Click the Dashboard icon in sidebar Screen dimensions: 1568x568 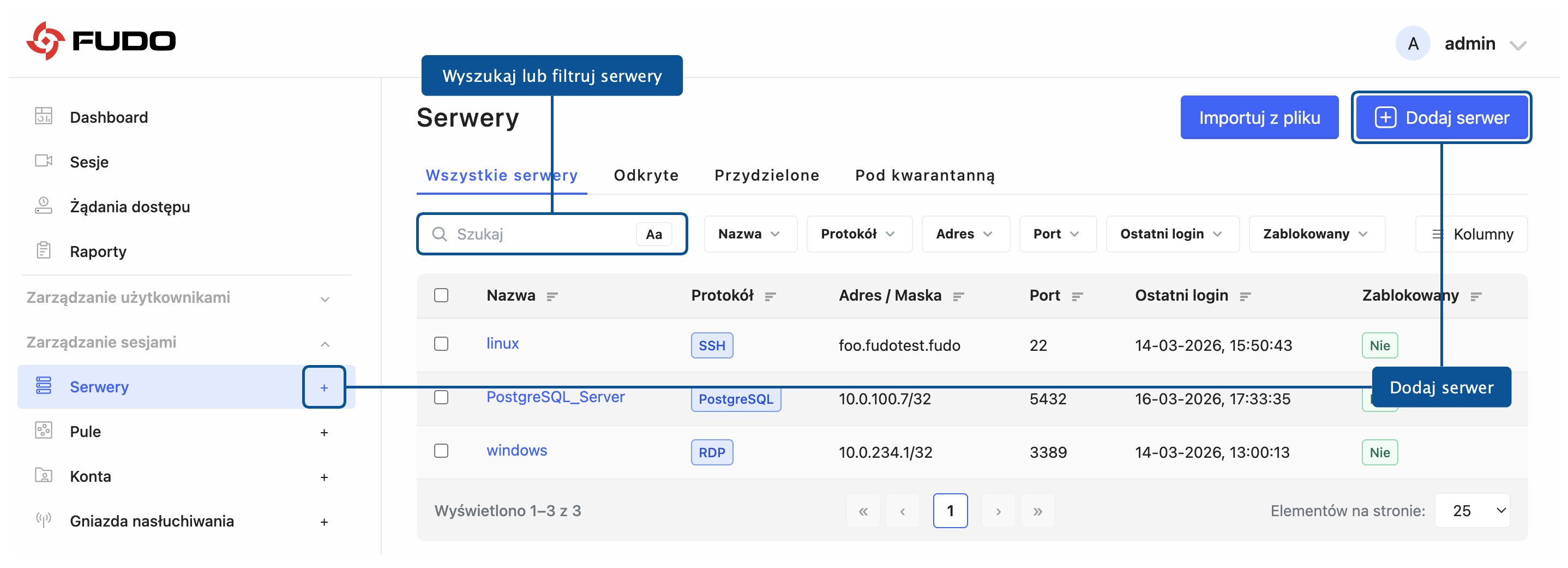pyautogui.click(x=43, y=116)
